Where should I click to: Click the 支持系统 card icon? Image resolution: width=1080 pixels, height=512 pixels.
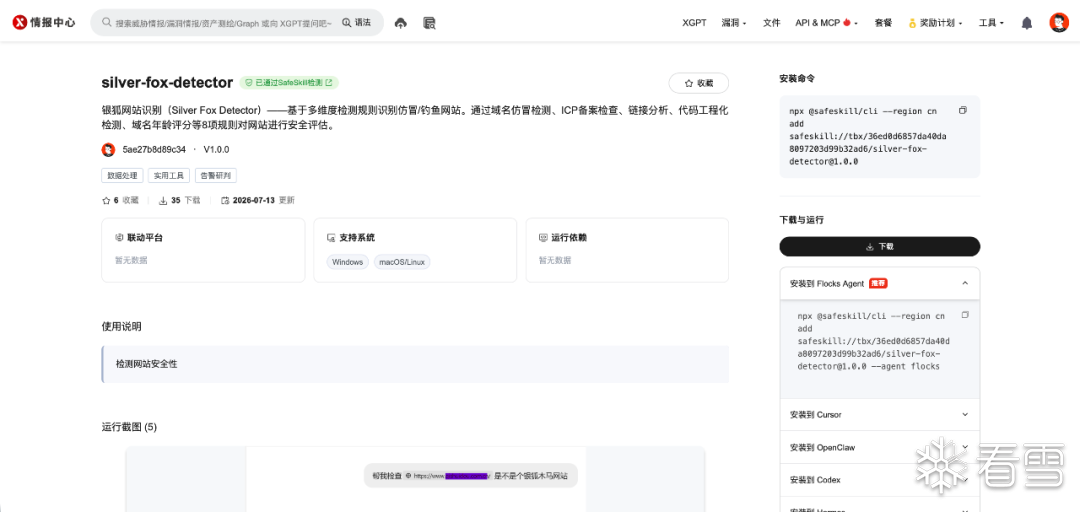click(x=331, y=238)
